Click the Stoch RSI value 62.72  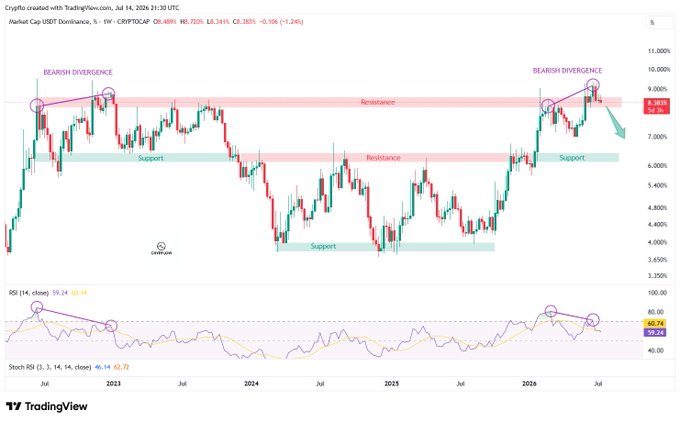coord(121,367)
